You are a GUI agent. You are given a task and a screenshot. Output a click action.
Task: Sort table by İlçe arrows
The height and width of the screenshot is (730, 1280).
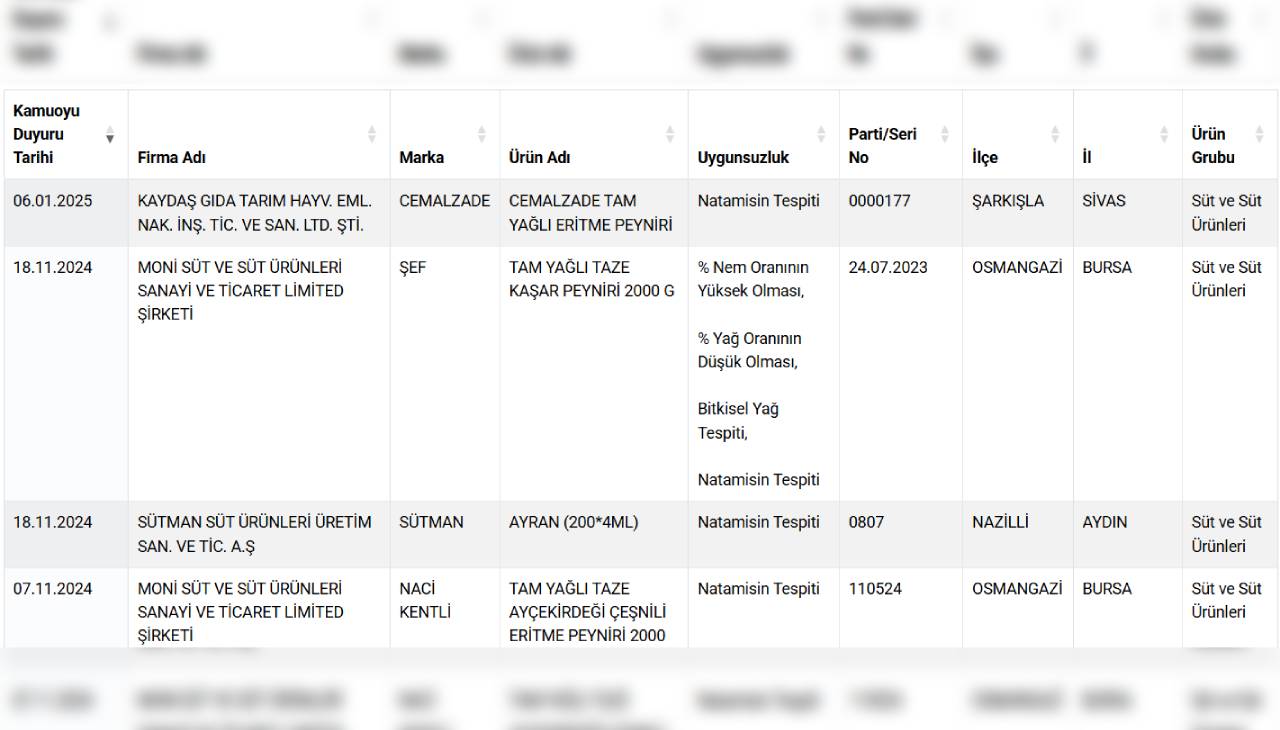[x=1055, y=134]
